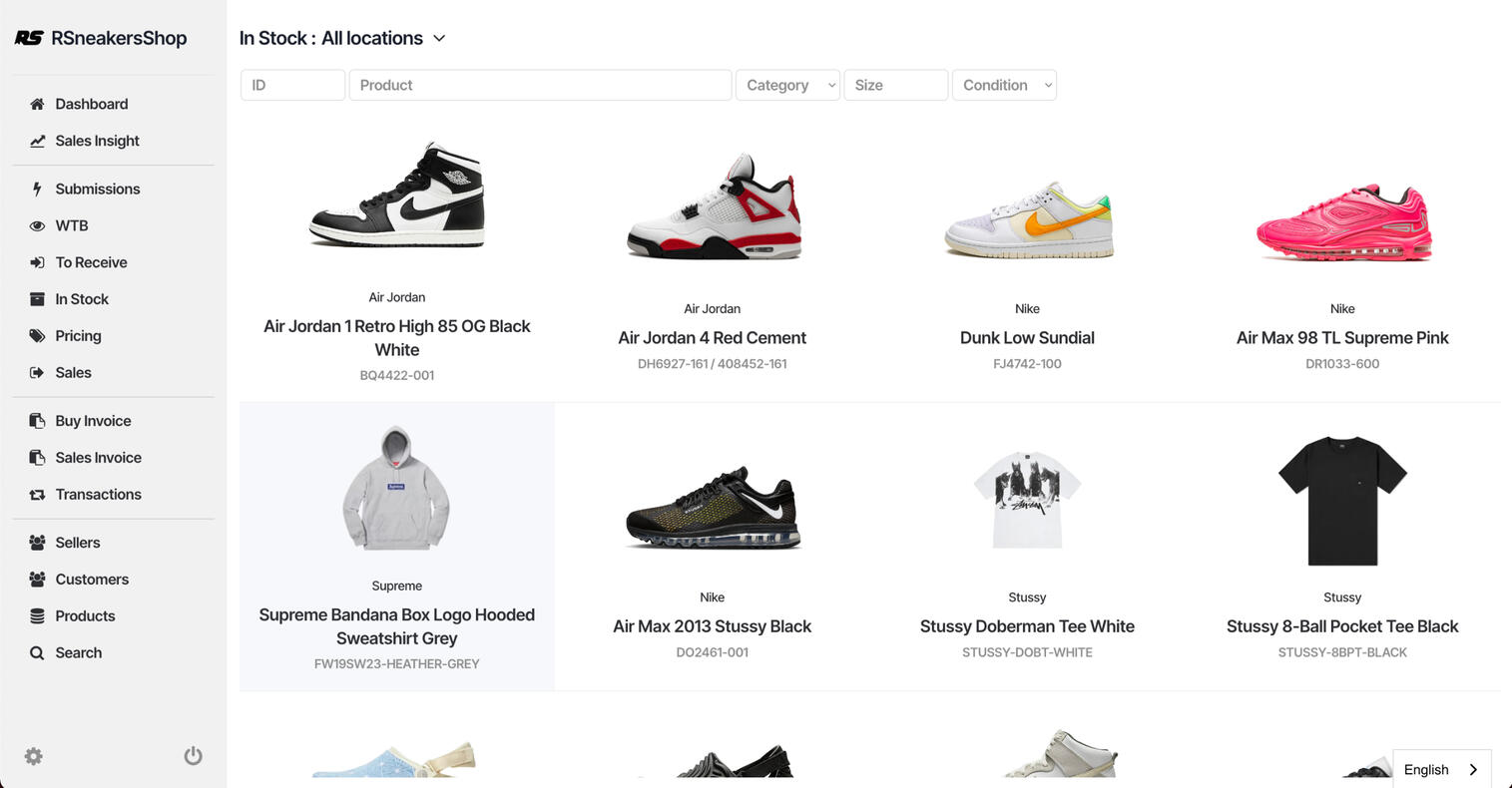Viewport: 1512px width, 788px height.
Task: Select the Dunk Low Sundial thumbnail
Action: (1027, 218)
